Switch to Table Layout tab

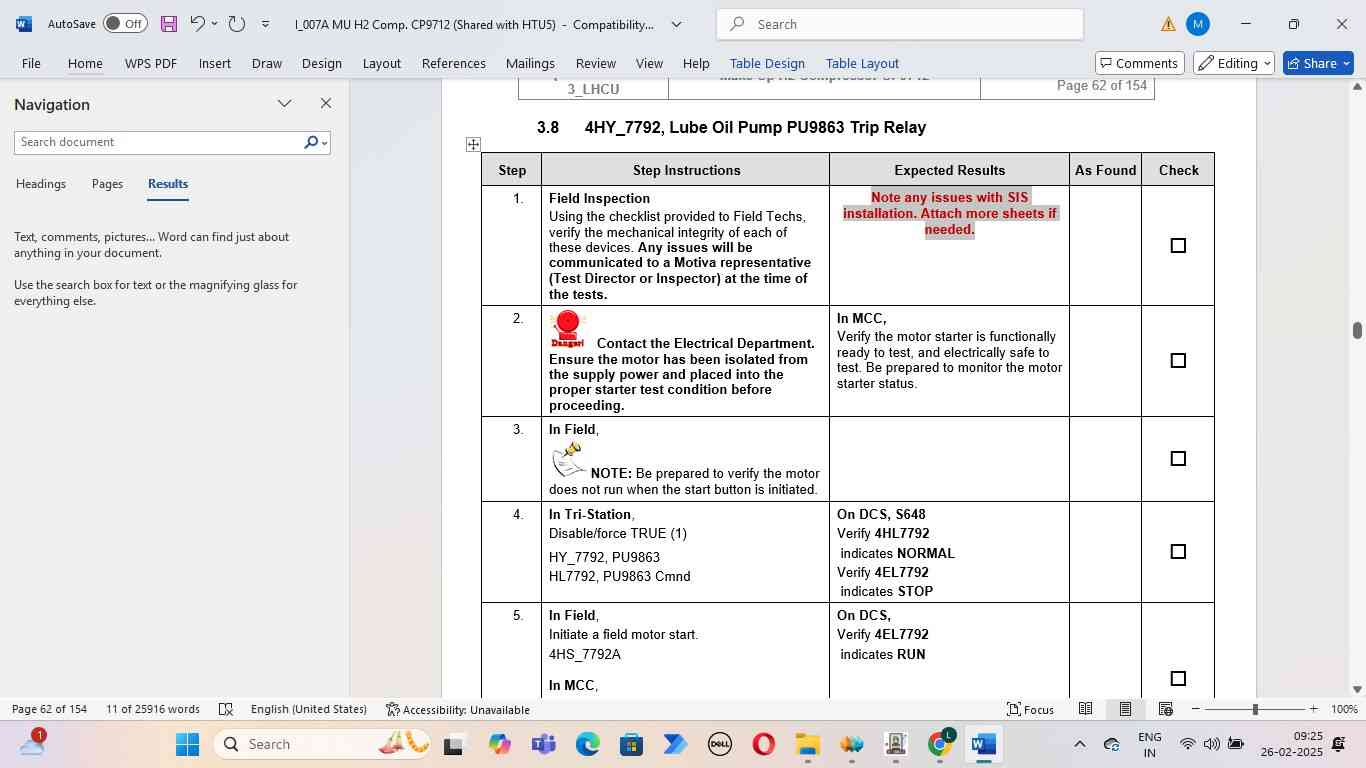[862, 63]
